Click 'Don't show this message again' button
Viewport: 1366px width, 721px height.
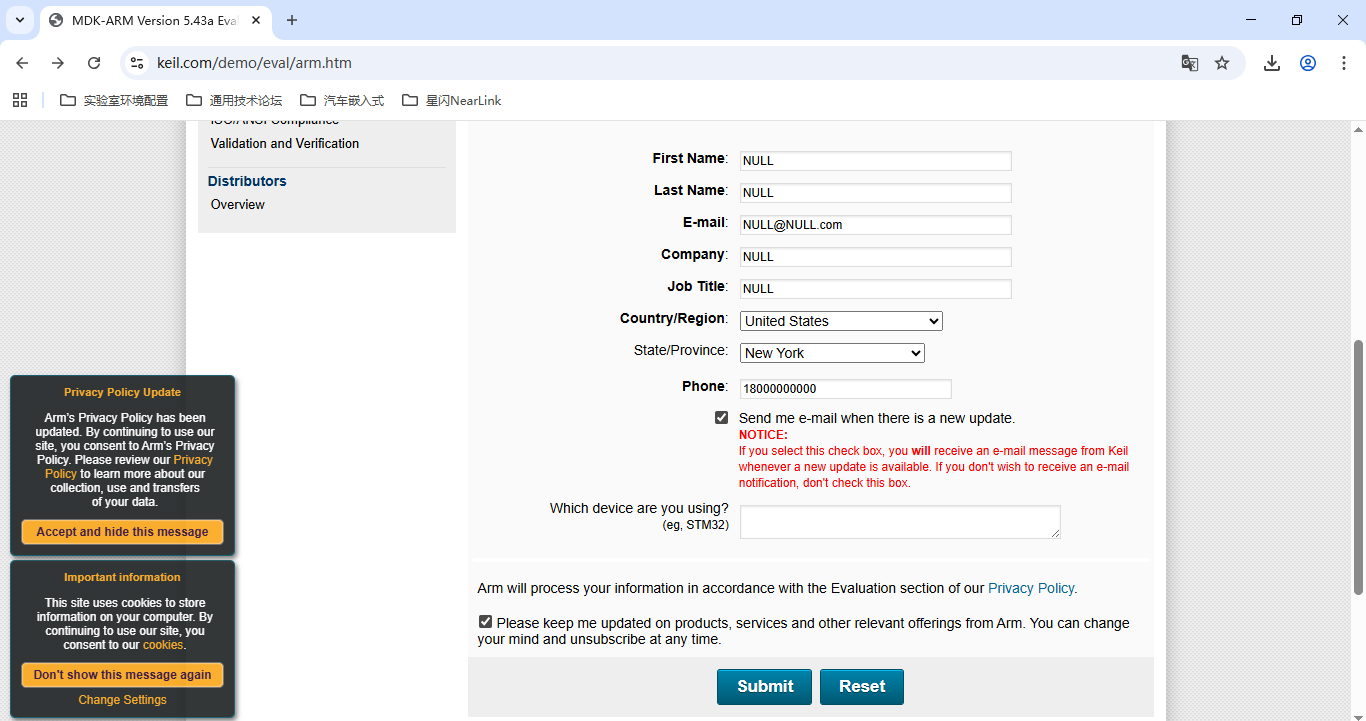pyautogui.click(x=122, y=675)
